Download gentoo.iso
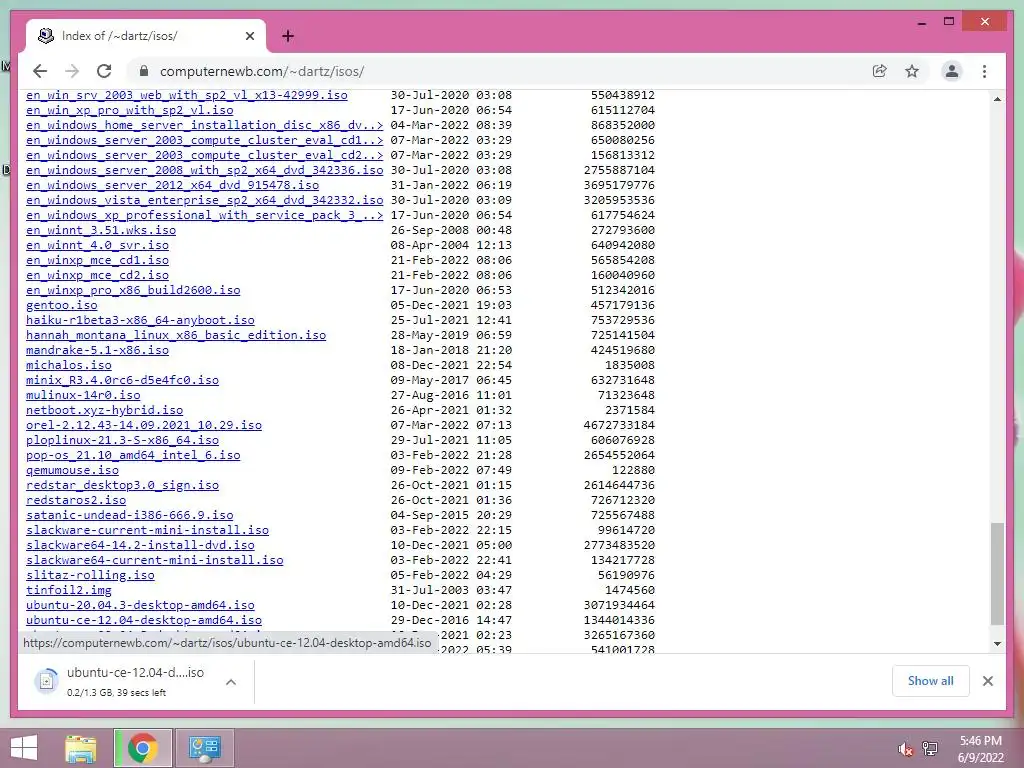This screenshot has height=768, width=1024. pos(61,306)
